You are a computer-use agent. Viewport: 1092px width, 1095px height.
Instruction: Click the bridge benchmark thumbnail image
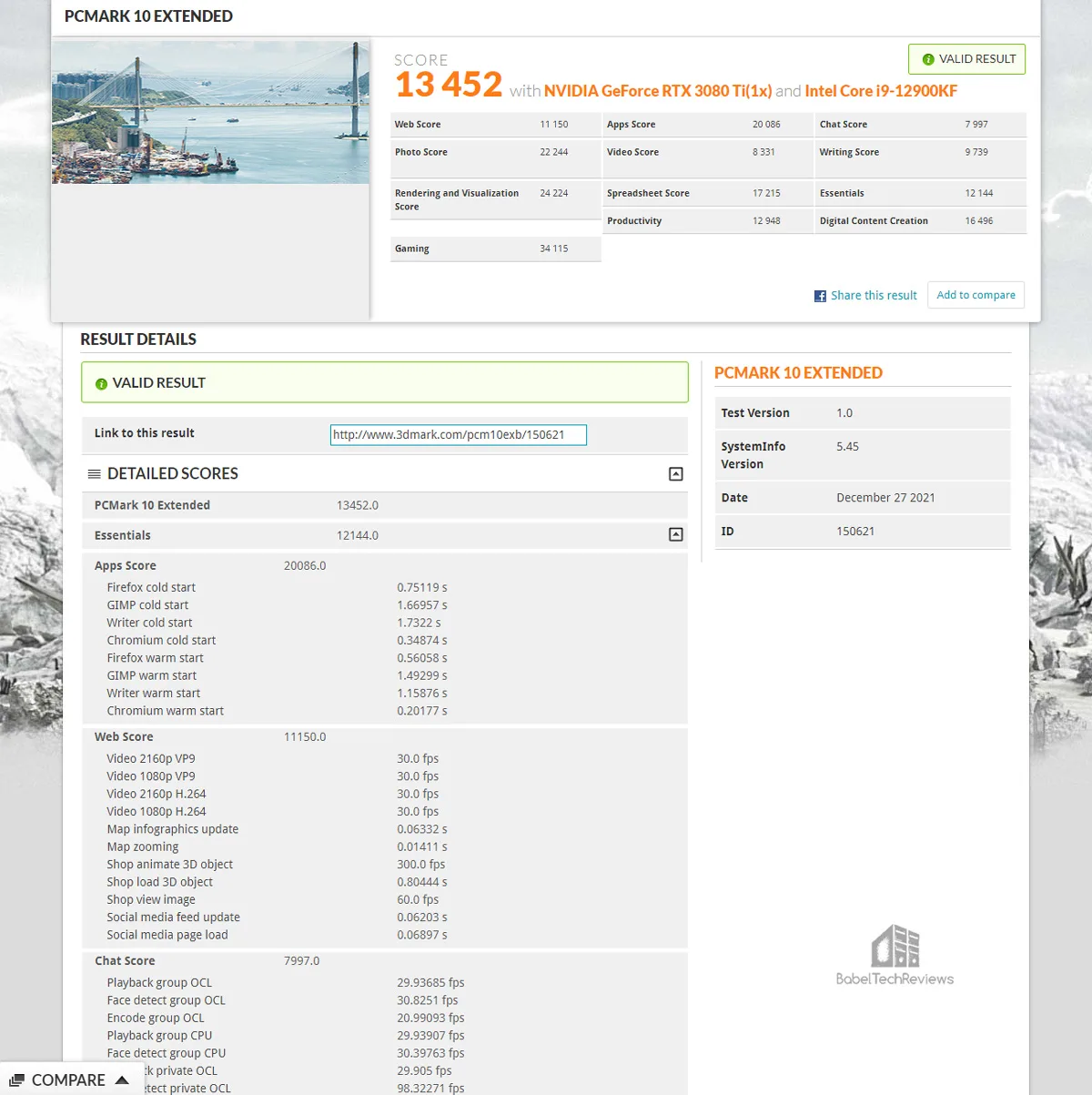211,112
